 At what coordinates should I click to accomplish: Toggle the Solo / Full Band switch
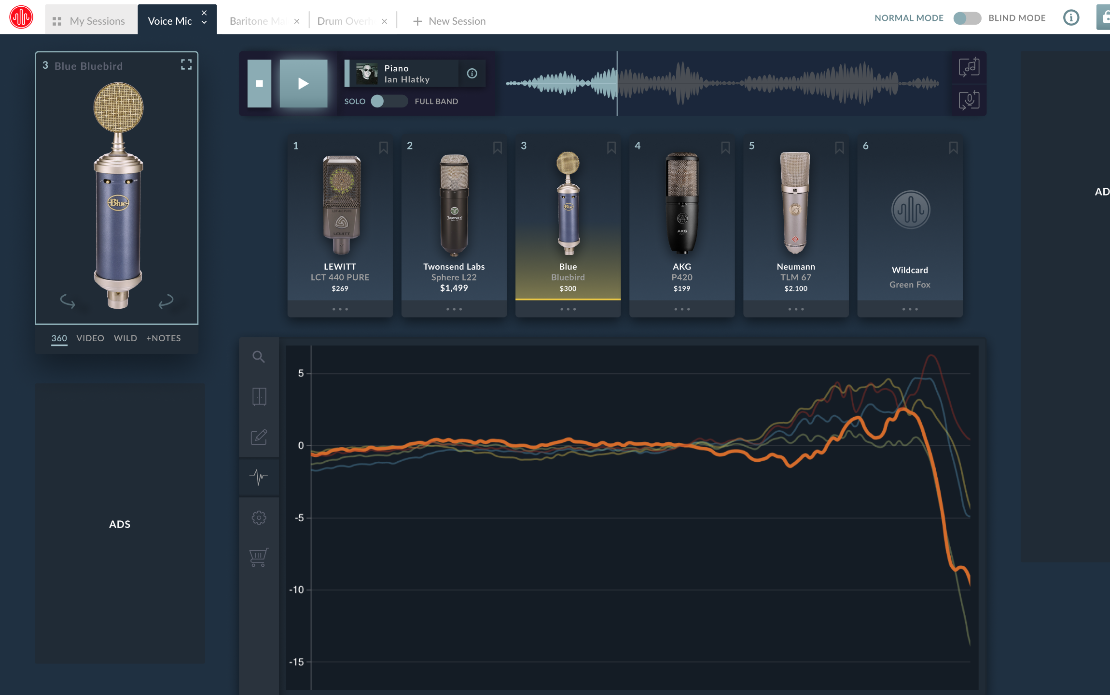[389, 101]
